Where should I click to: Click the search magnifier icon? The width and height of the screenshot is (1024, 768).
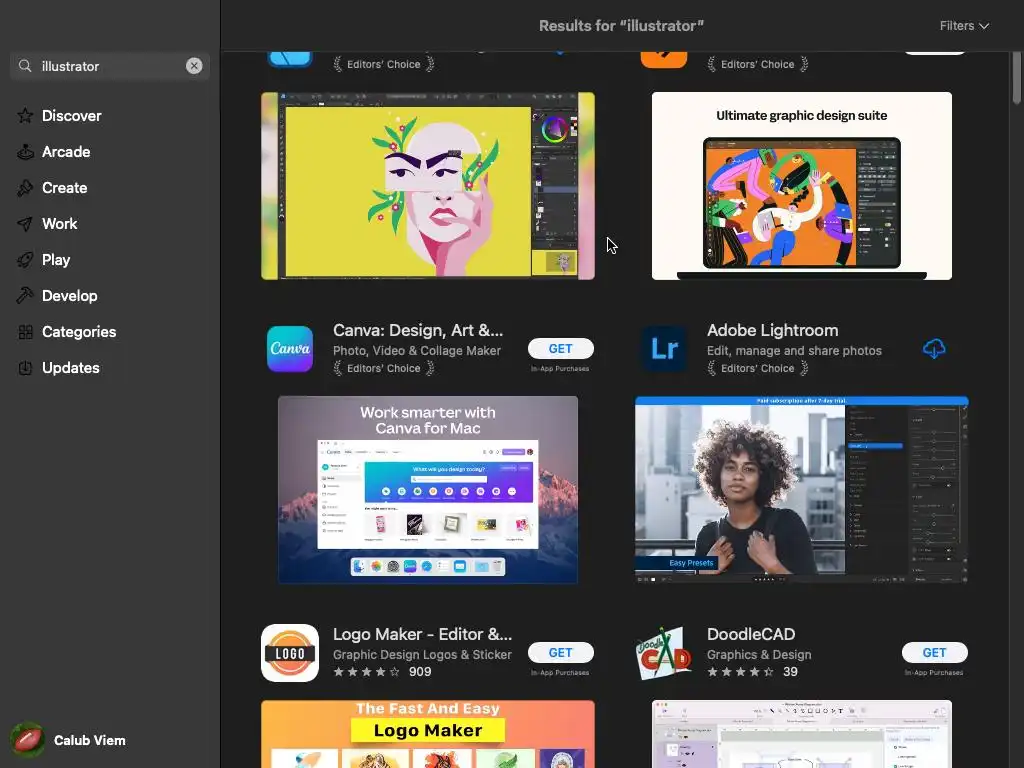pyautogui.click(x=25, y=66)
